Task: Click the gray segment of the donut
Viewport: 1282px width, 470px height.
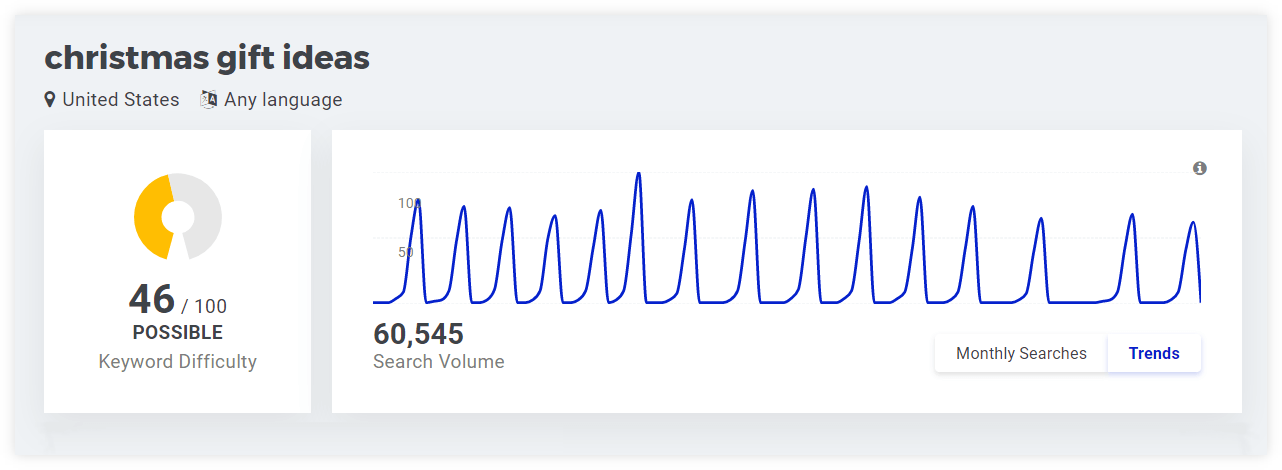Action: point(204,215)
